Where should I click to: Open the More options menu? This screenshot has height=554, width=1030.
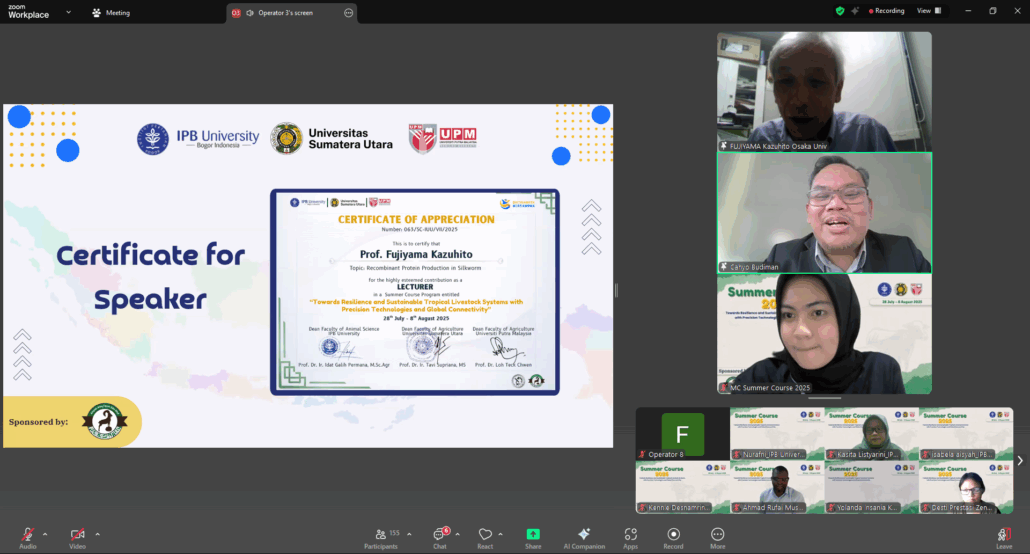(x=717, y=537)
